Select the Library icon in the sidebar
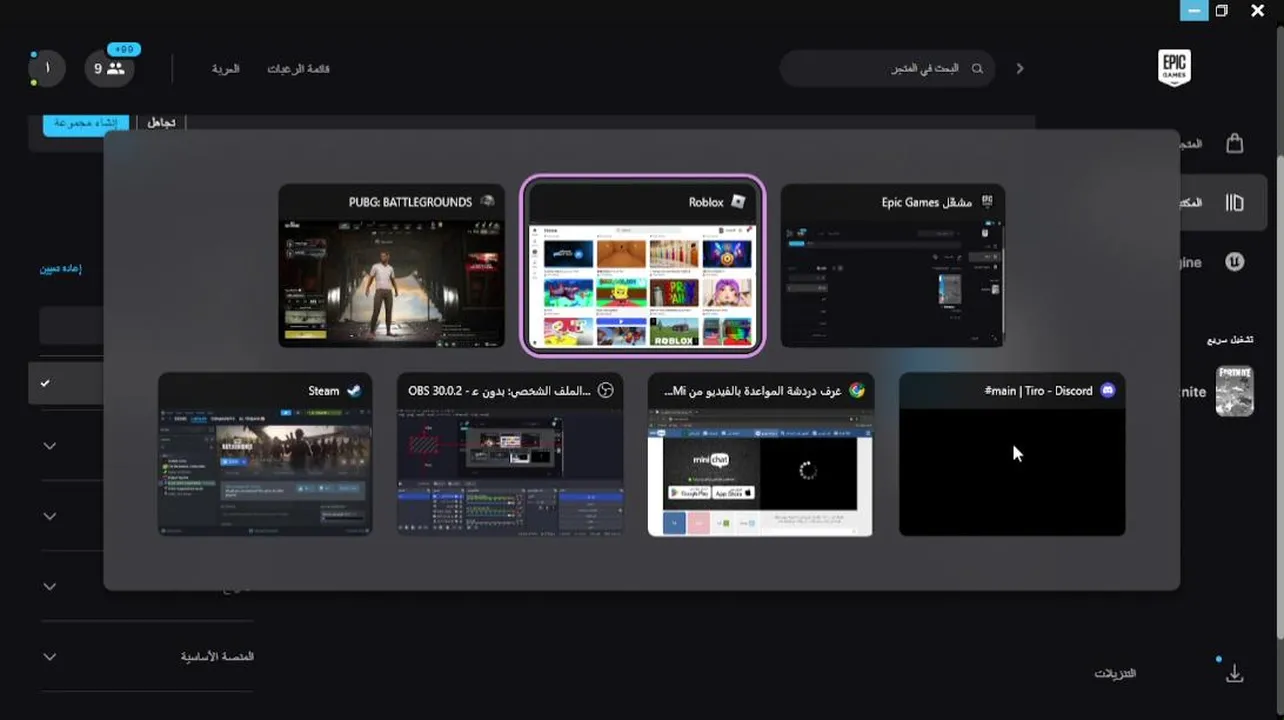 click(x=1235, y=203)
